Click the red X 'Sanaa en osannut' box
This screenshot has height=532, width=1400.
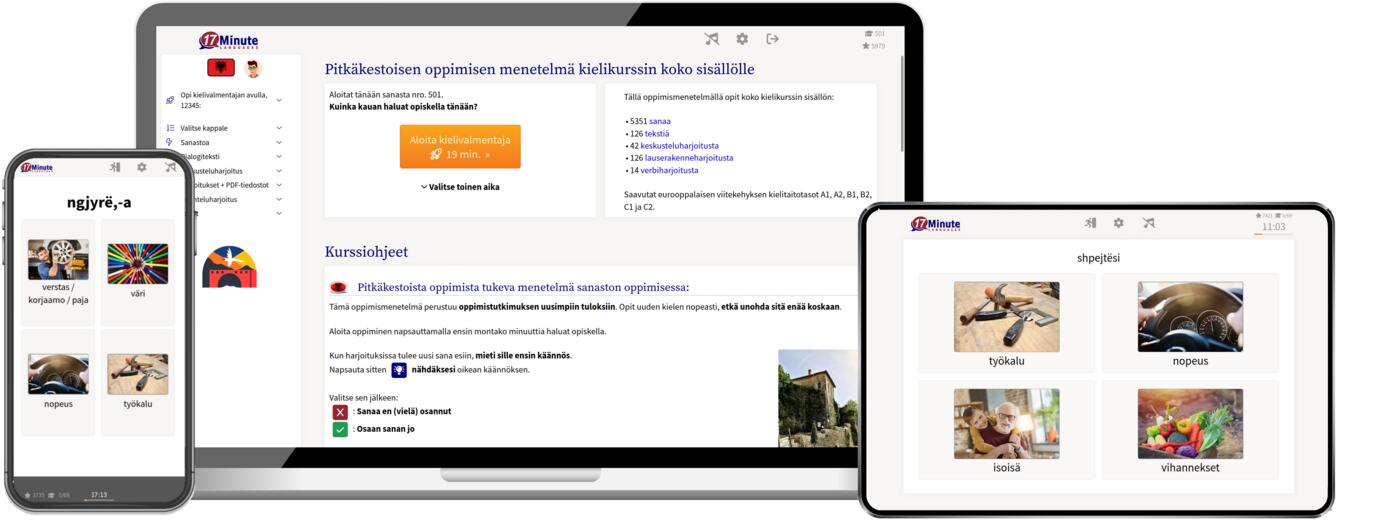(340, 412)
